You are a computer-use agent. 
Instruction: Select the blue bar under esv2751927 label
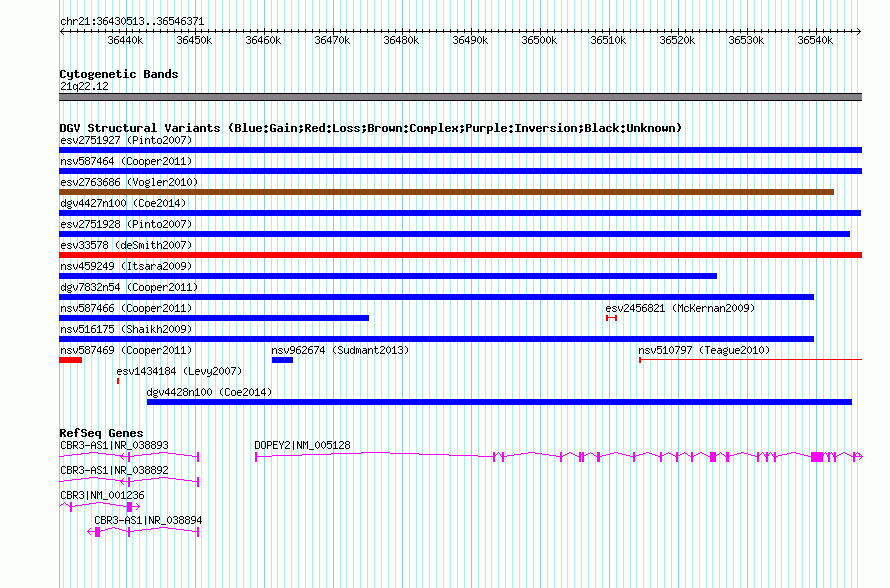coord(460,150)
